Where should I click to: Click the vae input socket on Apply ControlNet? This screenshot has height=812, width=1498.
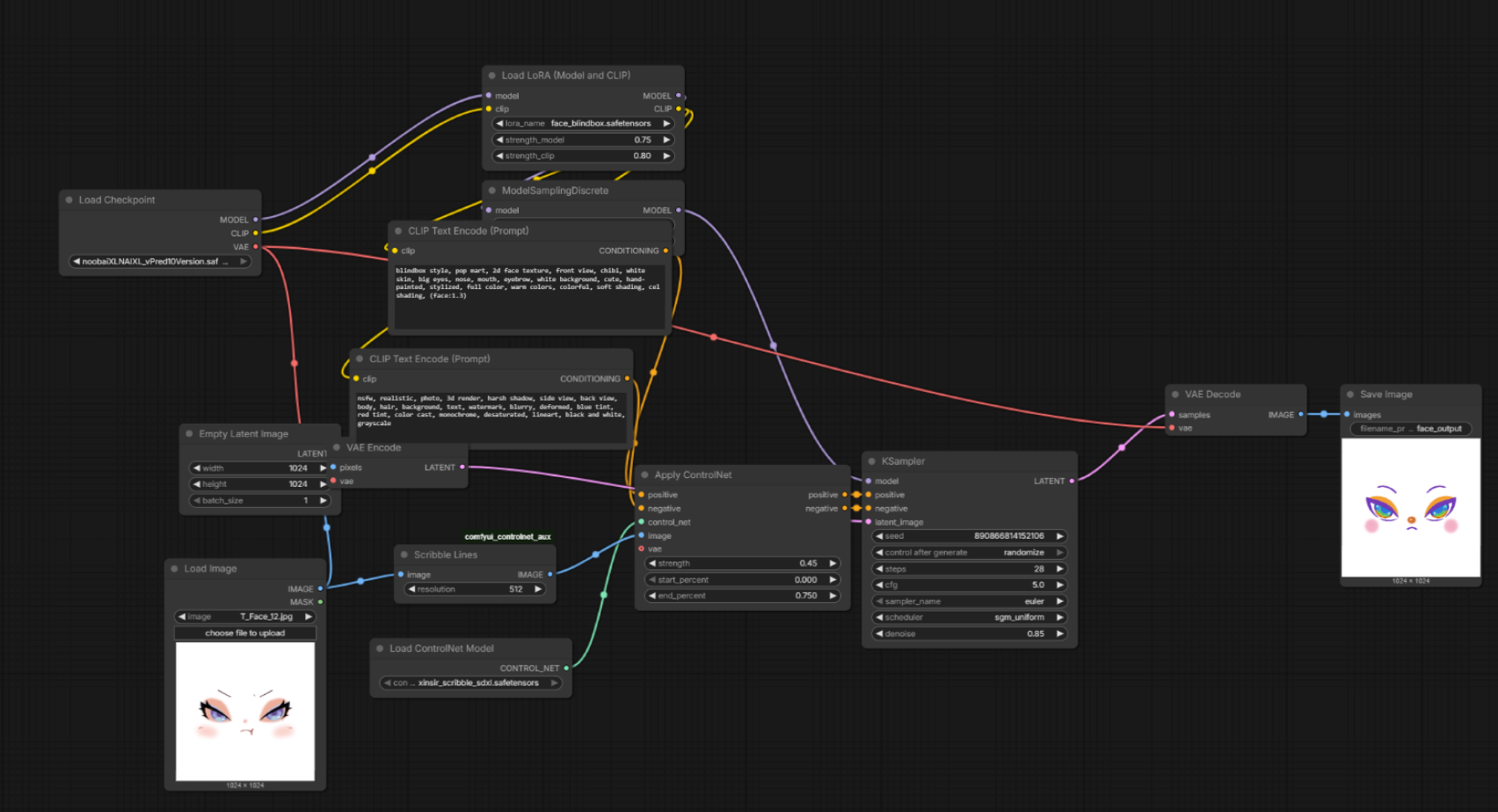pos(642,549)
